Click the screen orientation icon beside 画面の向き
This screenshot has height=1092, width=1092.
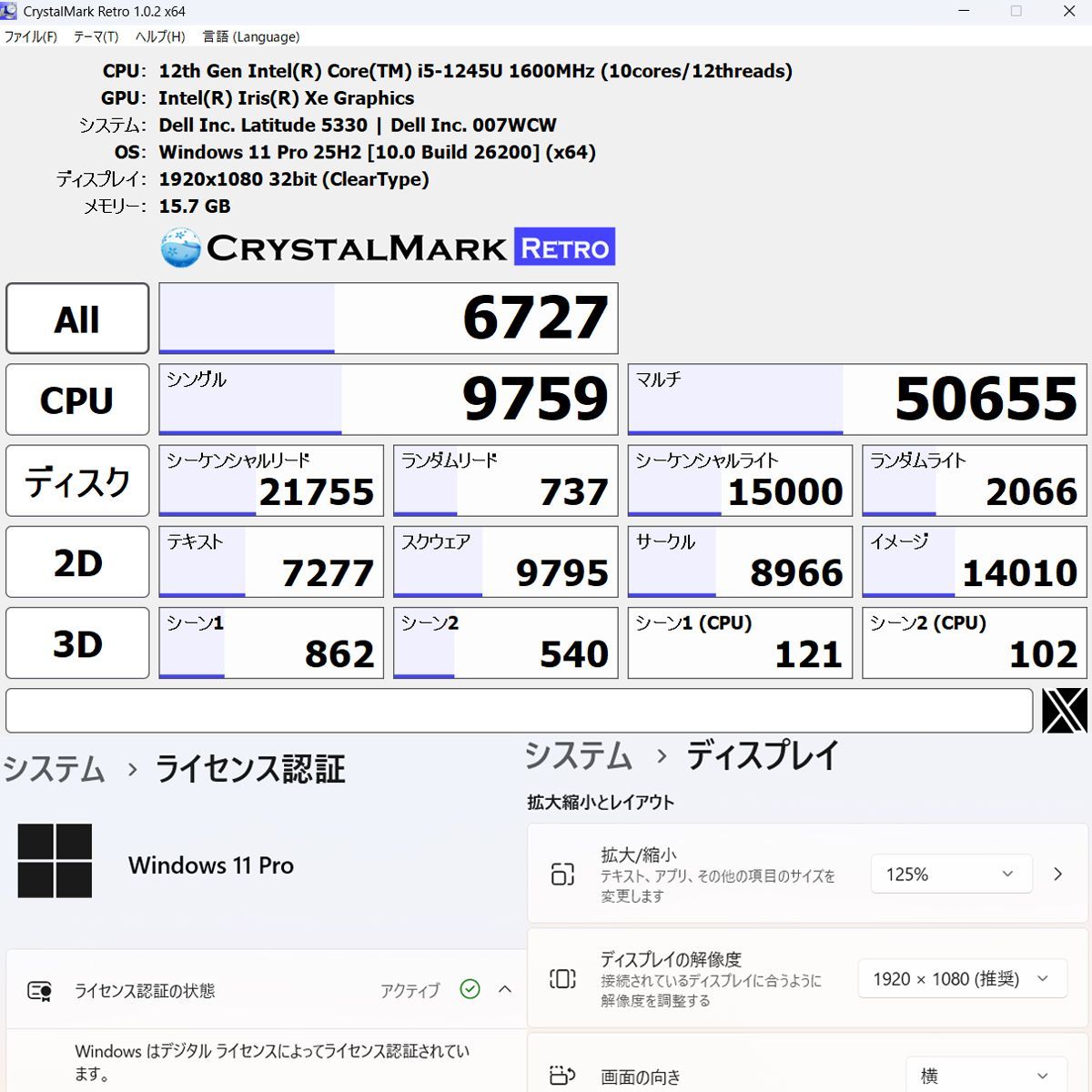562,1077
